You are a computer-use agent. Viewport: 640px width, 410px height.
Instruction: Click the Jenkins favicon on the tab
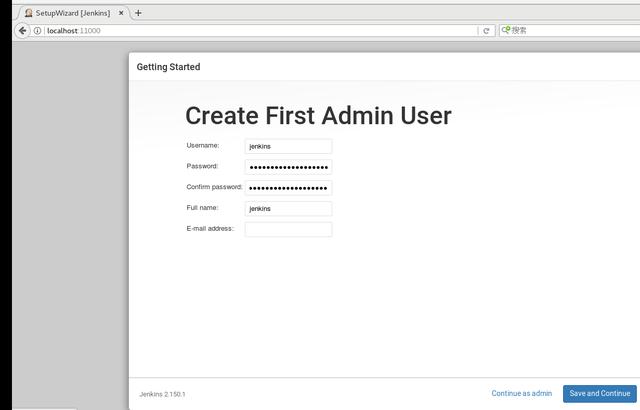coord(29,13)
